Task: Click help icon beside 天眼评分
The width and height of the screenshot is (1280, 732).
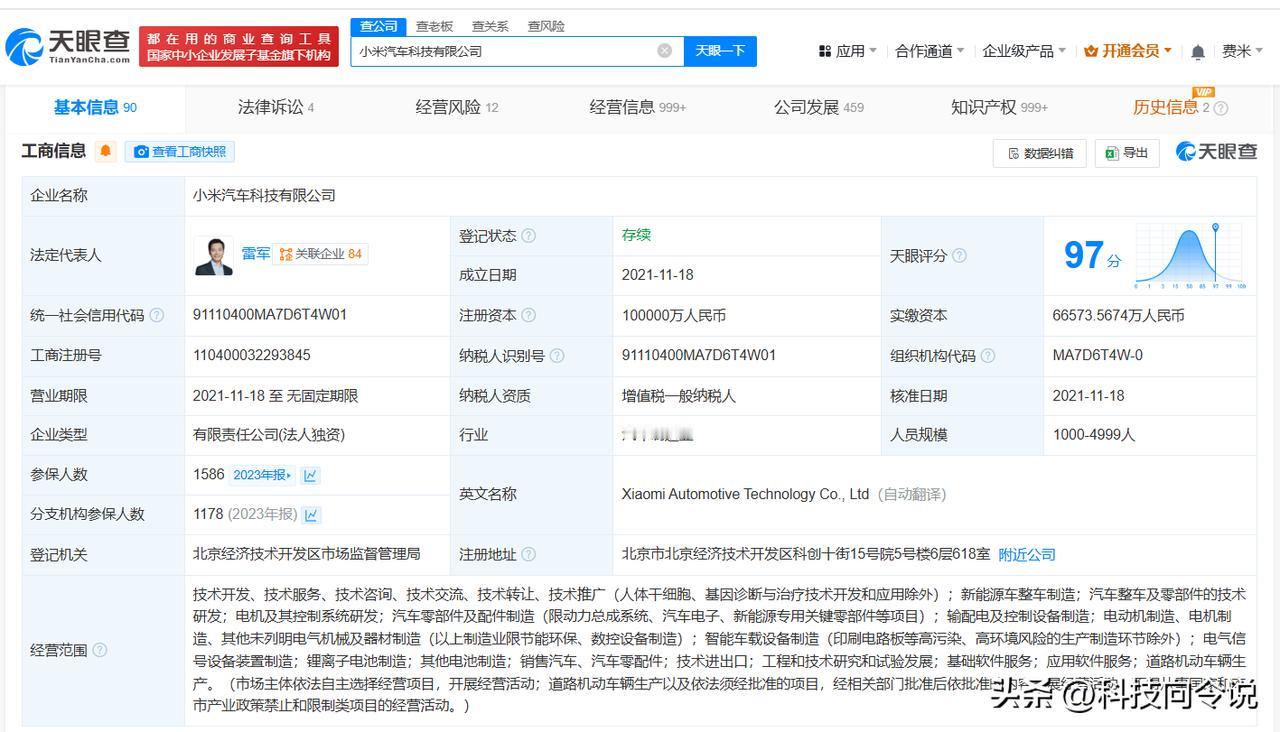Action: tap(959, 256)
